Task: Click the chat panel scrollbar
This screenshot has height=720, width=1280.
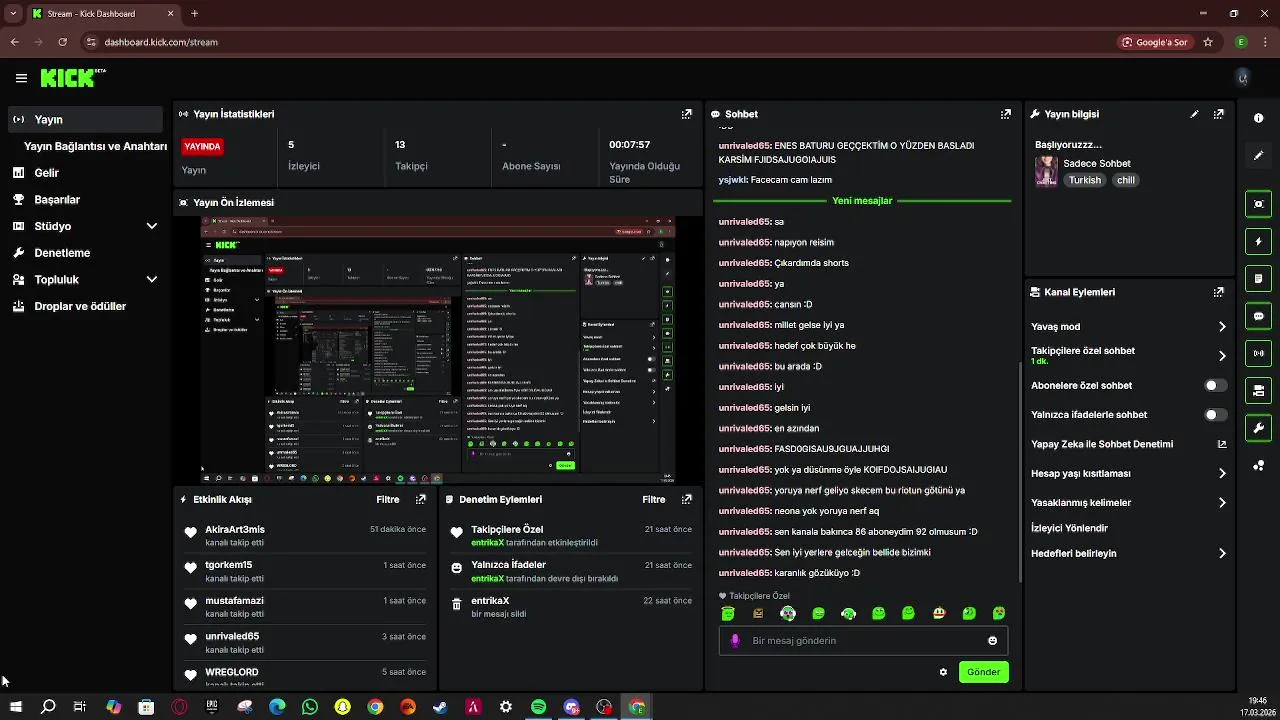Action: [1020, 470]
